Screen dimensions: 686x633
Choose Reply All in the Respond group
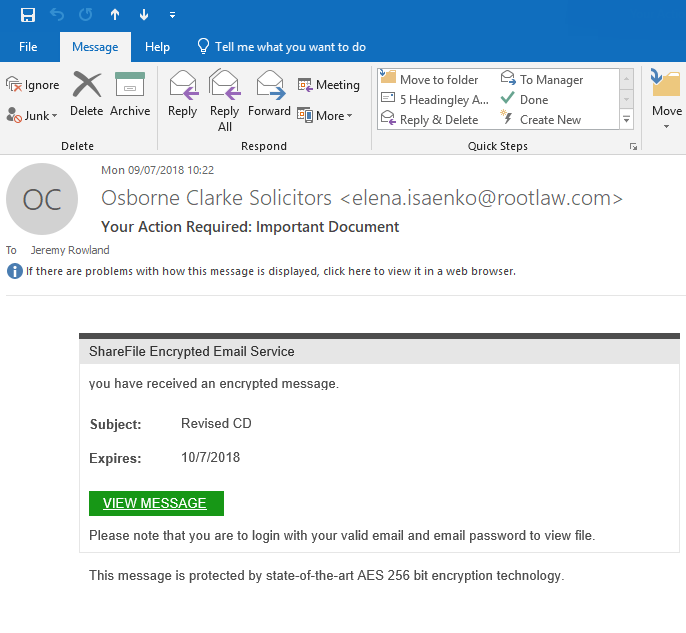(224, 101)
